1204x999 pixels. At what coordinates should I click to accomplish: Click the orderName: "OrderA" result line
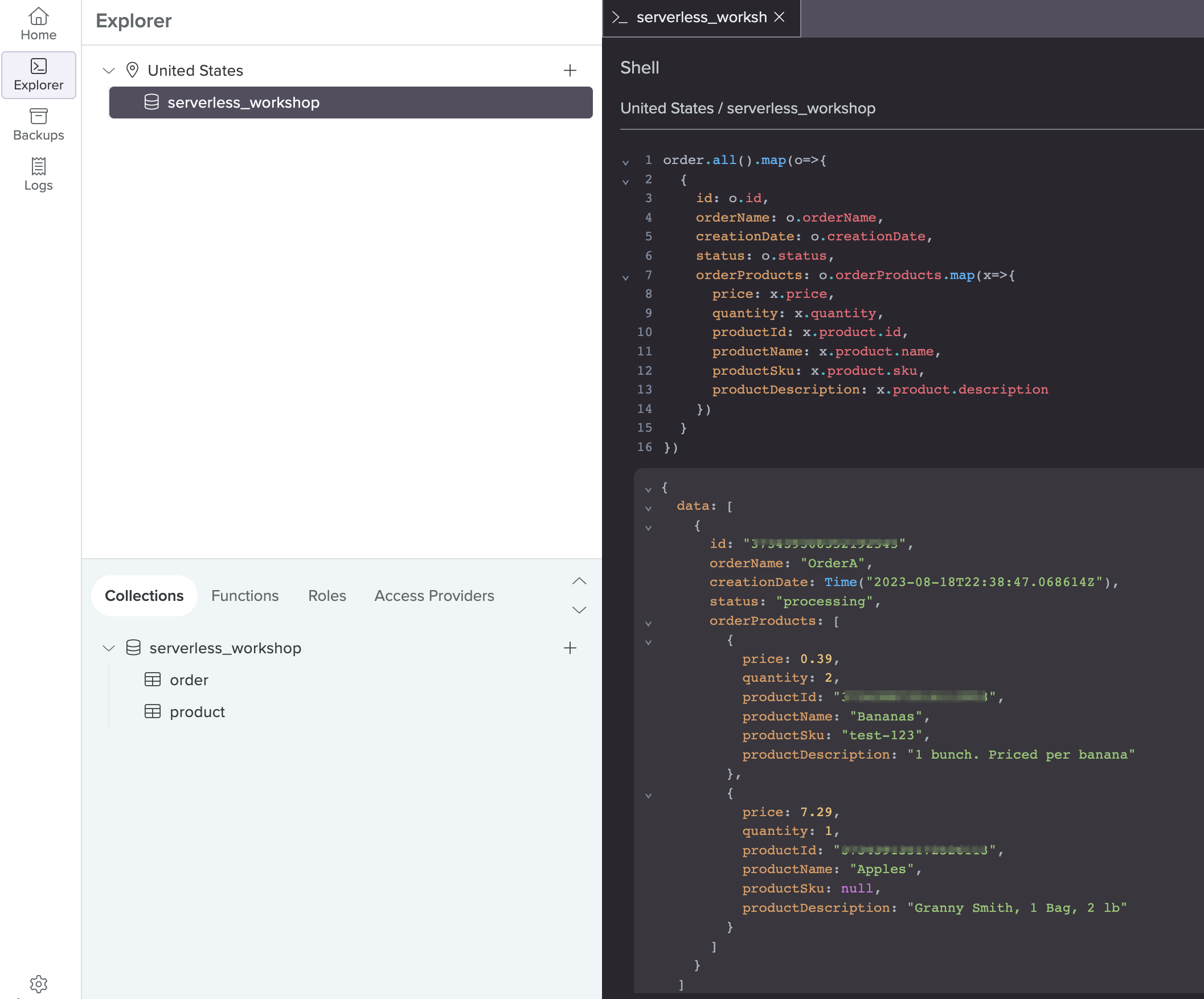point(791,563)
